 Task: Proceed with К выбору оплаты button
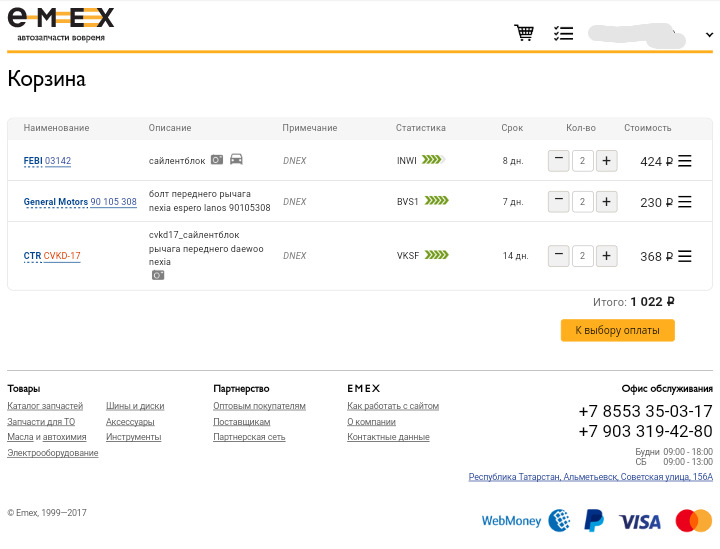click(x=618, y=330)
